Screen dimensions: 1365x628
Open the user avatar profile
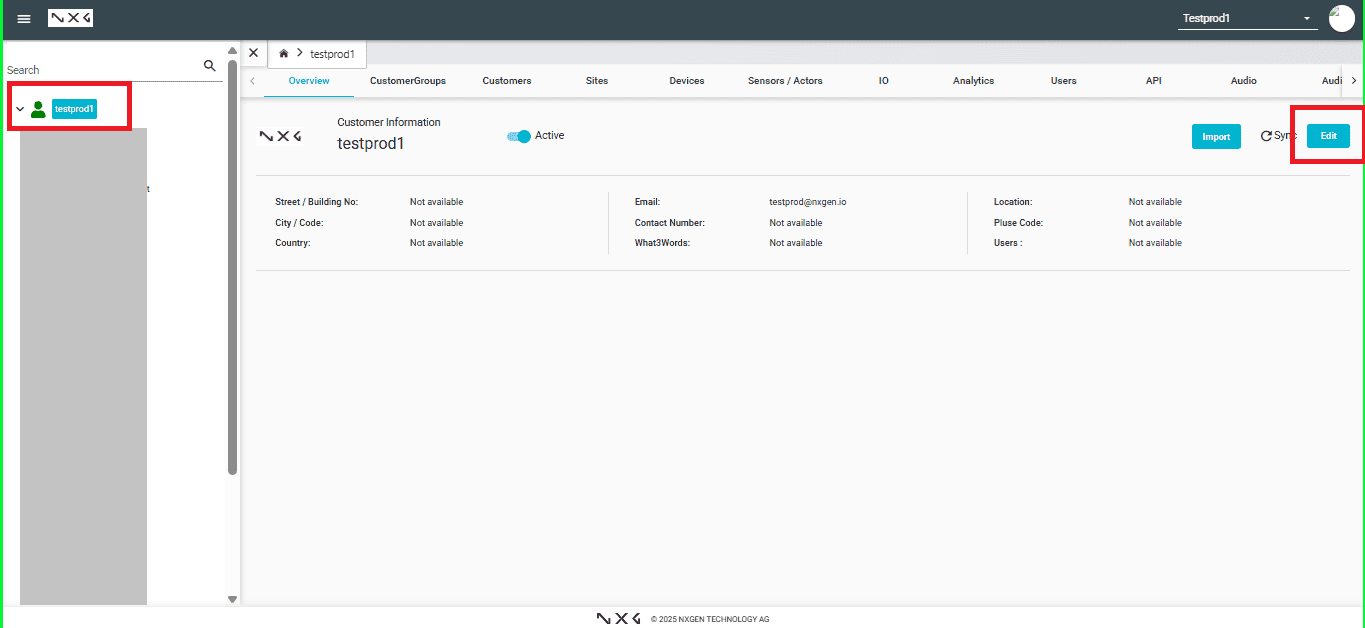(1341, 18)
